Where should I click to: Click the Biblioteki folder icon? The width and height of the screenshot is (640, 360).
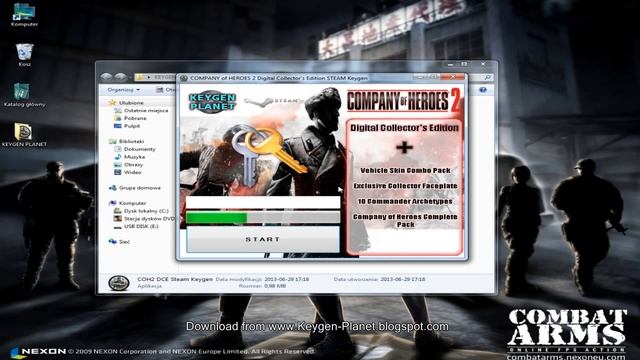113,141
